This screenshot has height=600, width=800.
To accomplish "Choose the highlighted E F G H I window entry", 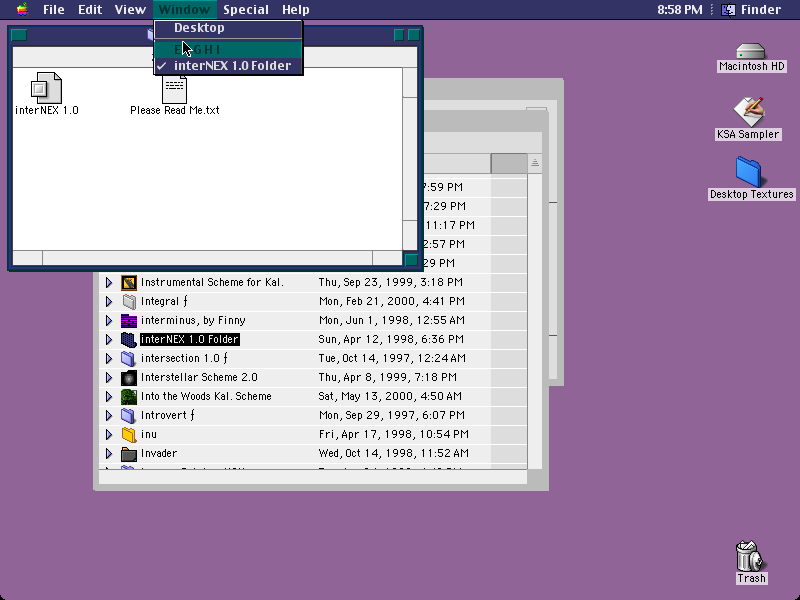I will click(x=229, y=49).
